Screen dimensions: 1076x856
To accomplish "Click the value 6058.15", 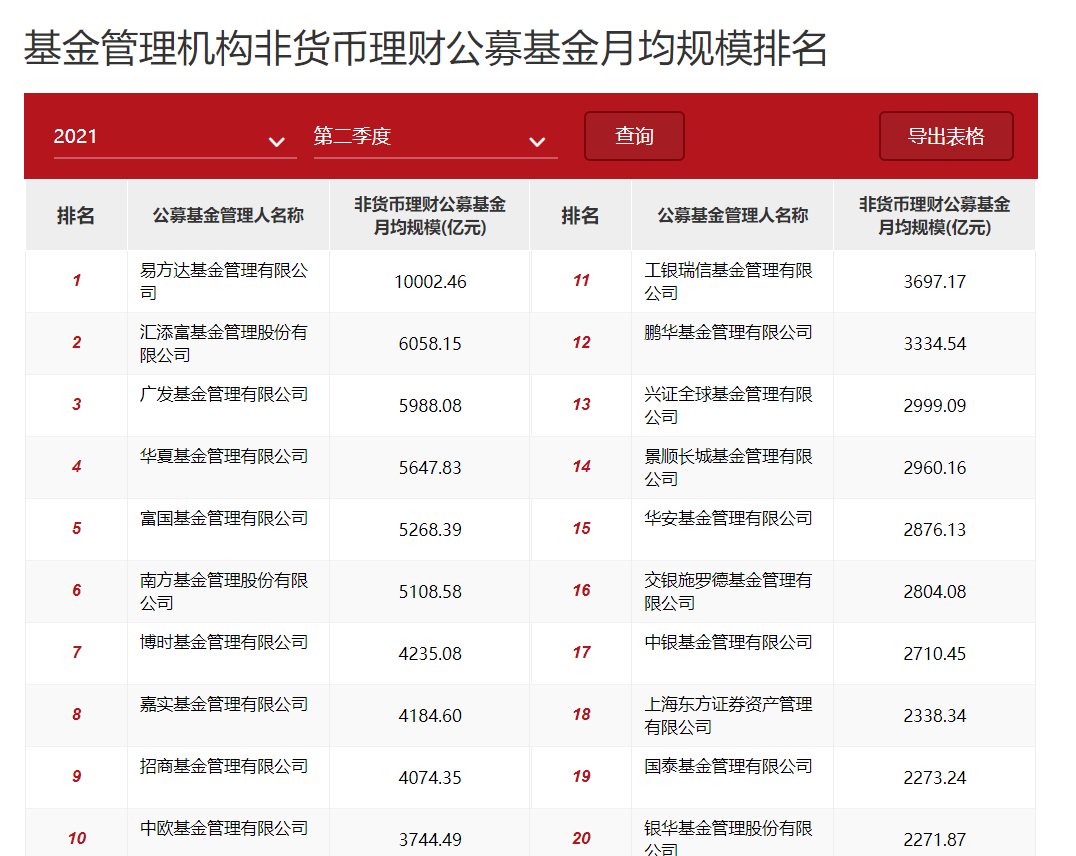I will click(430, 344).
